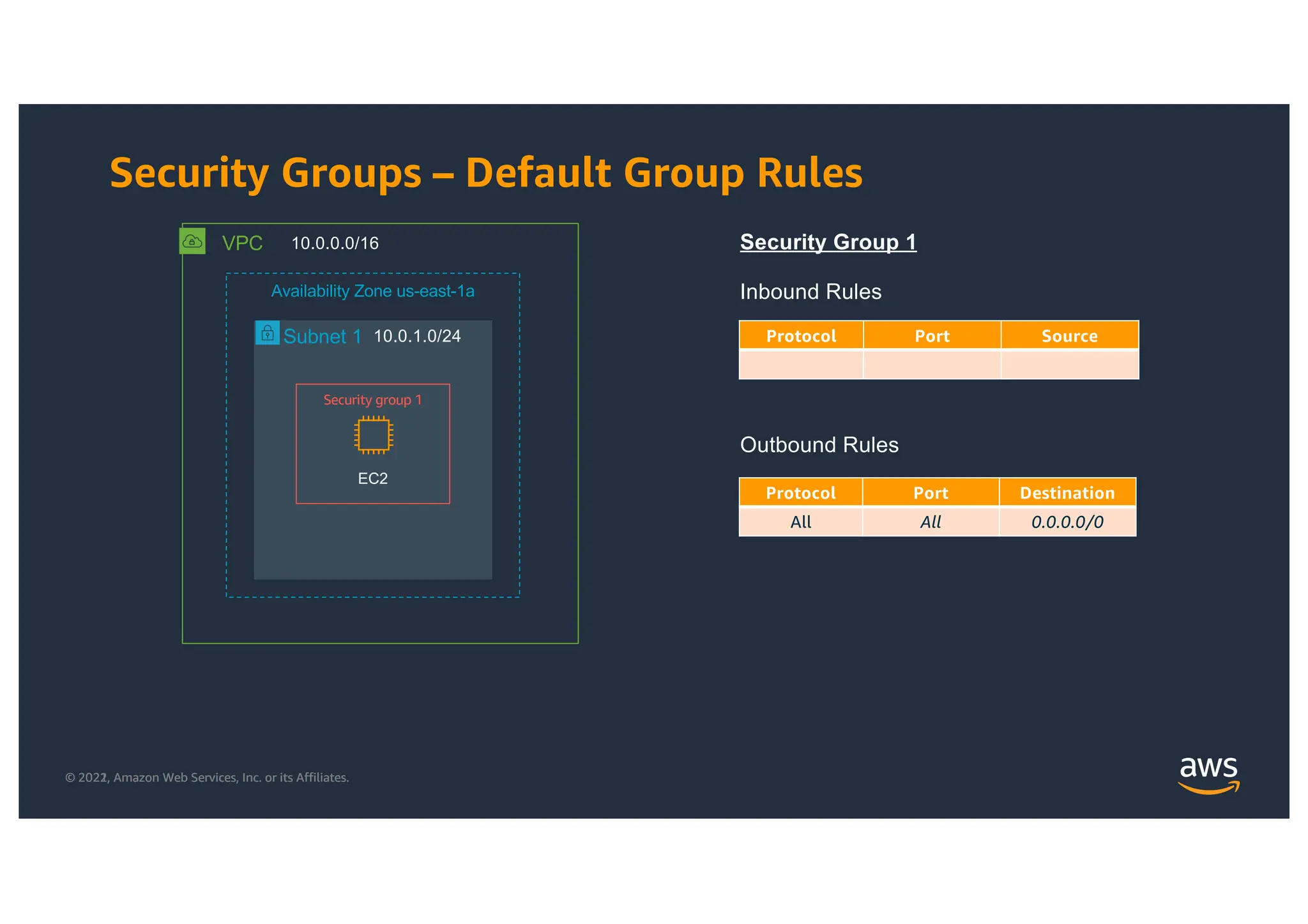Select the VPC CIDR '10.0.0.0/16'
Screen dimensions: 1308x924
(x=335, y=243)
